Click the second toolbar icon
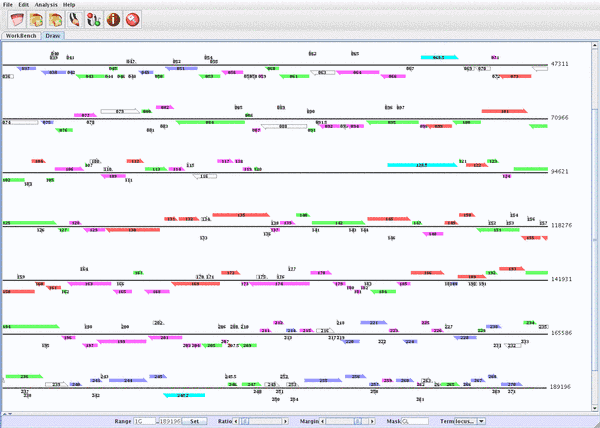 [35, 19]
